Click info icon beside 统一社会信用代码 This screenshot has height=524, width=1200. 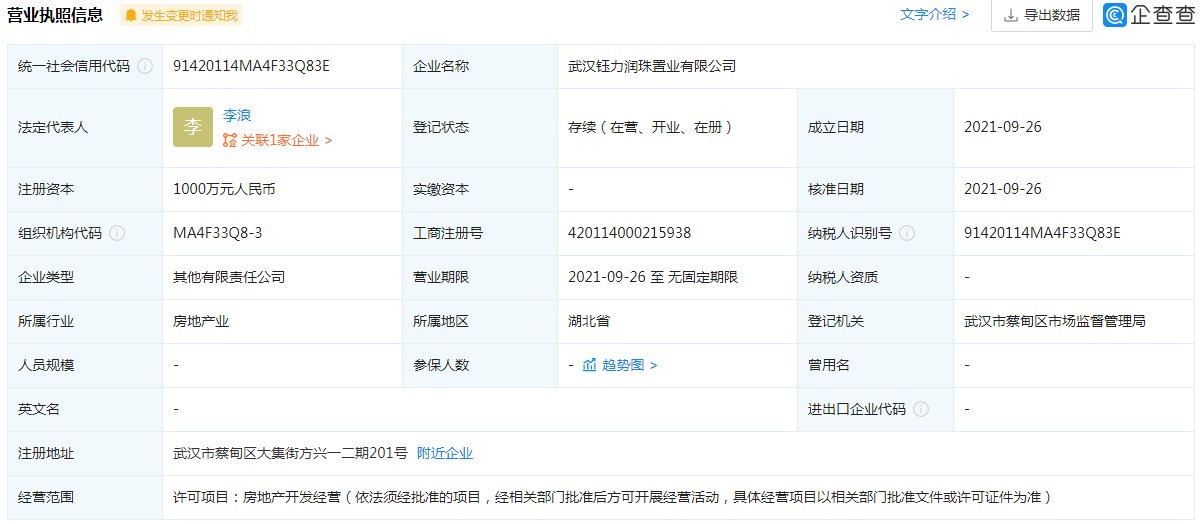pyautogui.click(x=145, y=67)
